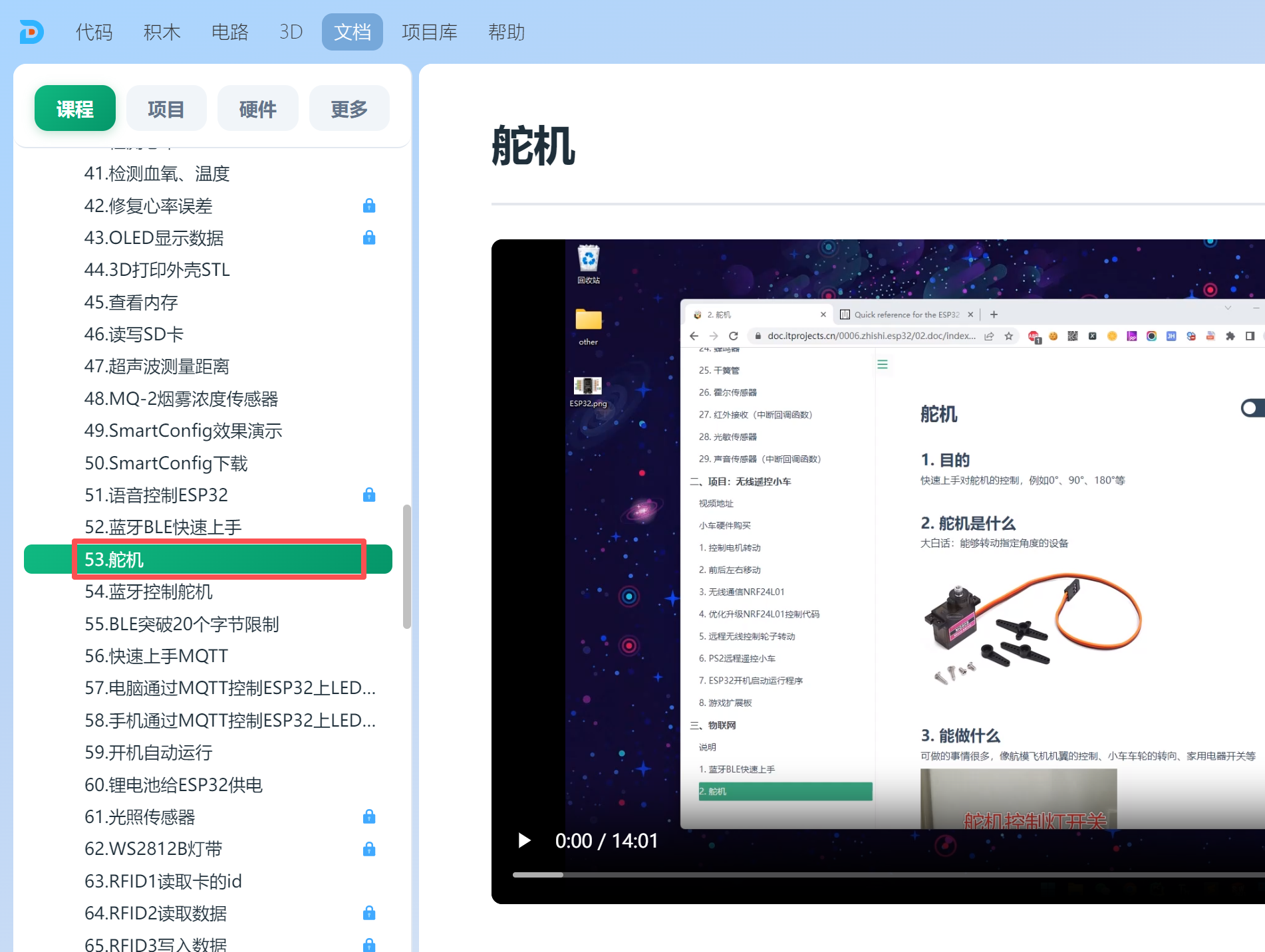Open lesson 52.蓝牙BLE快速上手

tap(163, 527)
